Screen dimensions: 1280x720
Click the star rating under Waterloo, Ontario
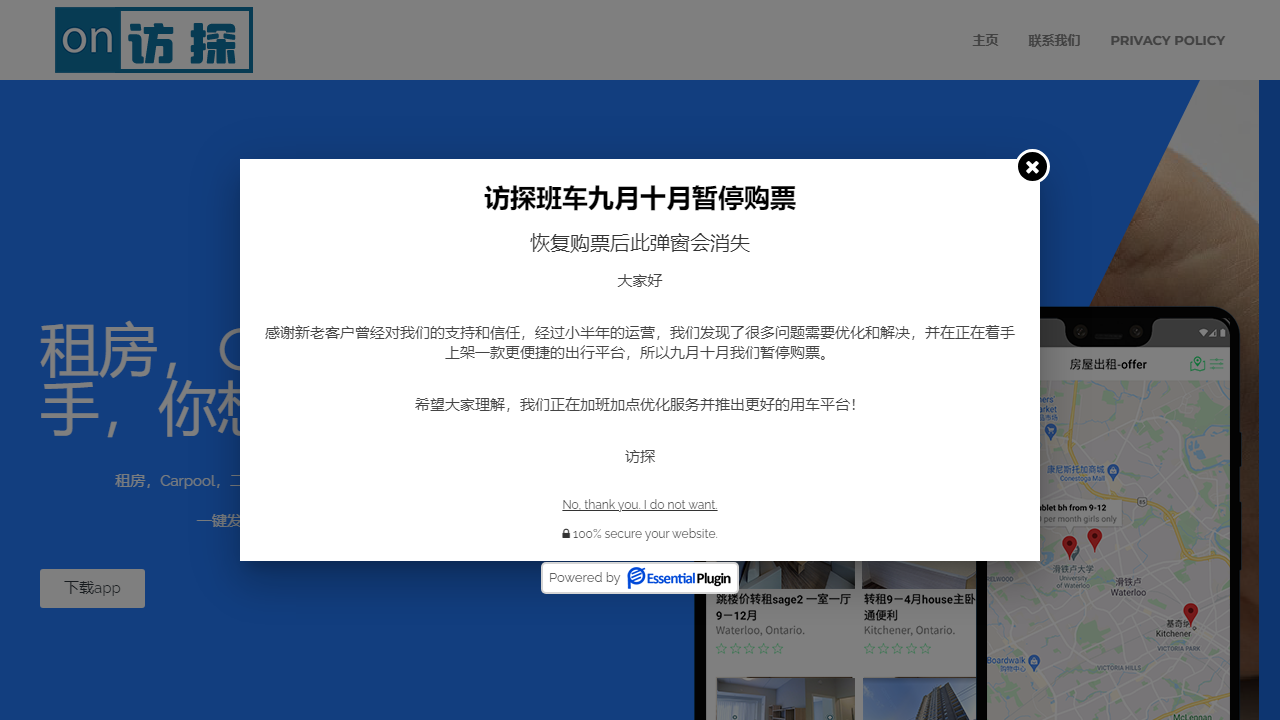coord(750,649)
